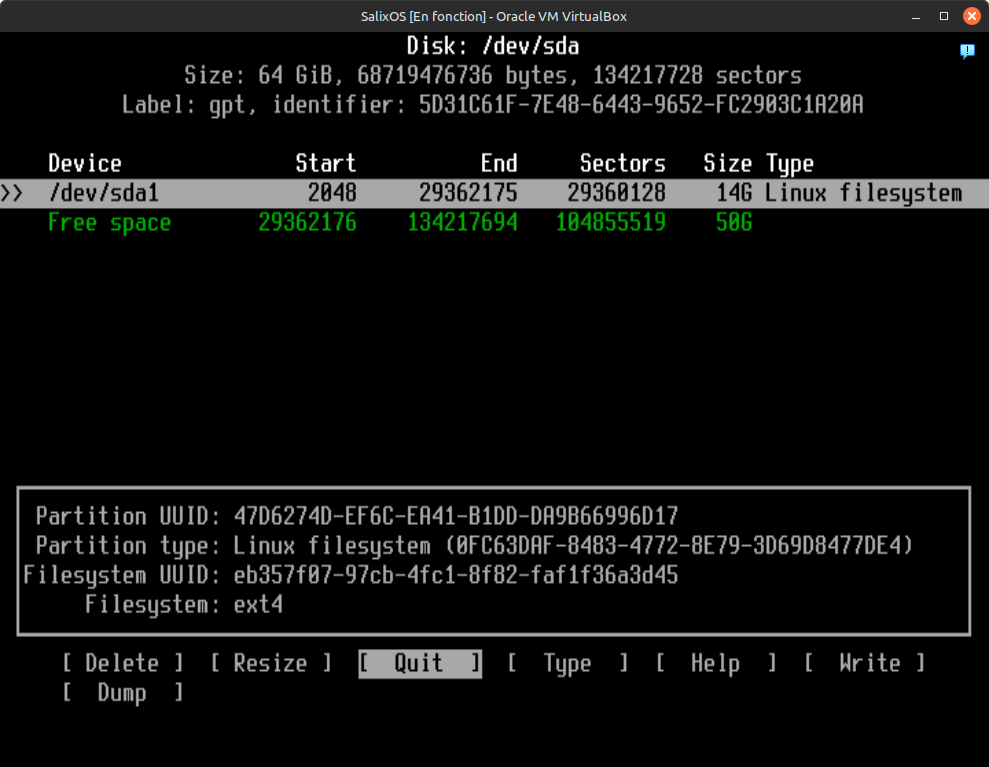The image size is (989, 767).
Task: Click the Sectors column header
Action: [x=622, y=163]
